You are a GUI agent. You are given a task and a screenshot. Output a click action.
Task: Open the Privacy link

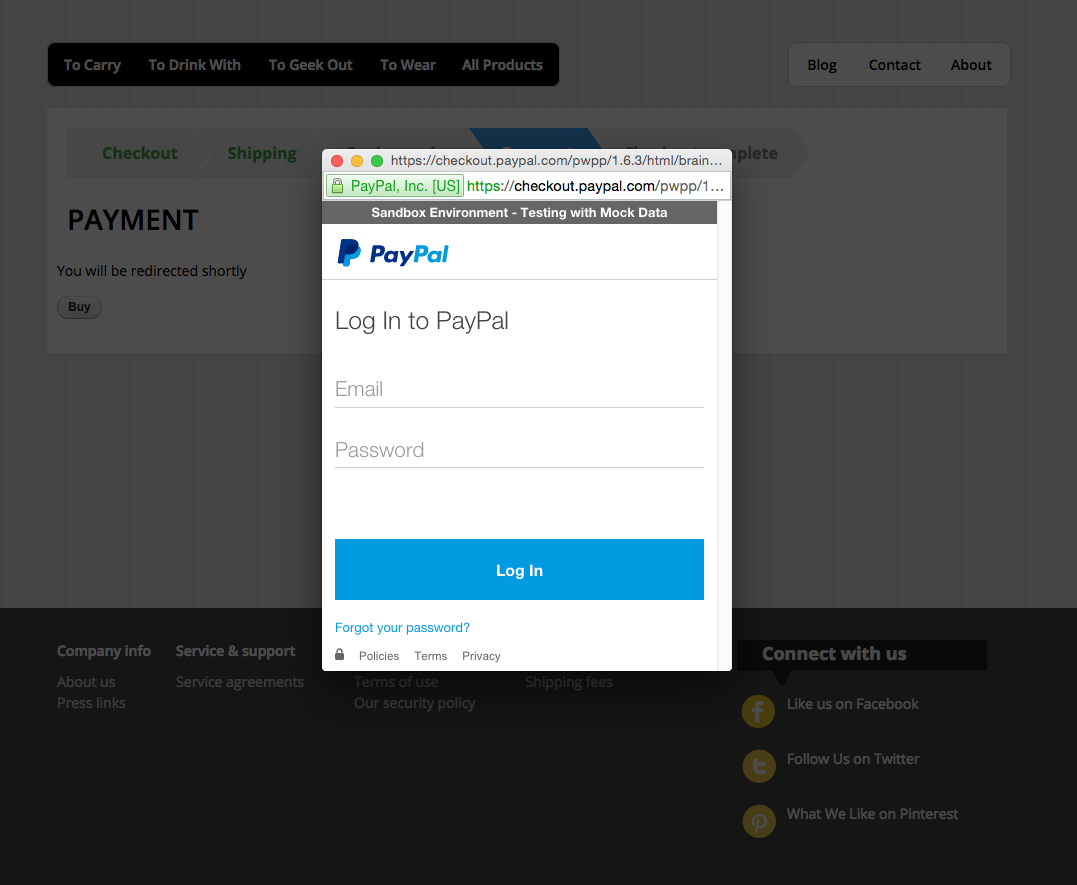tap(481, 656)
